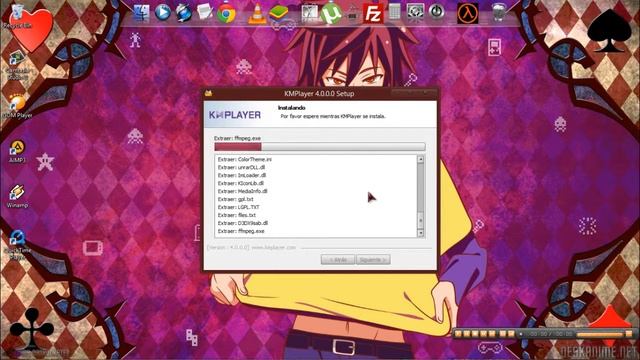Open the www.kmplayer.com link in installer footer
Viewport: 640px width, 360px height.
click(273, 247)
